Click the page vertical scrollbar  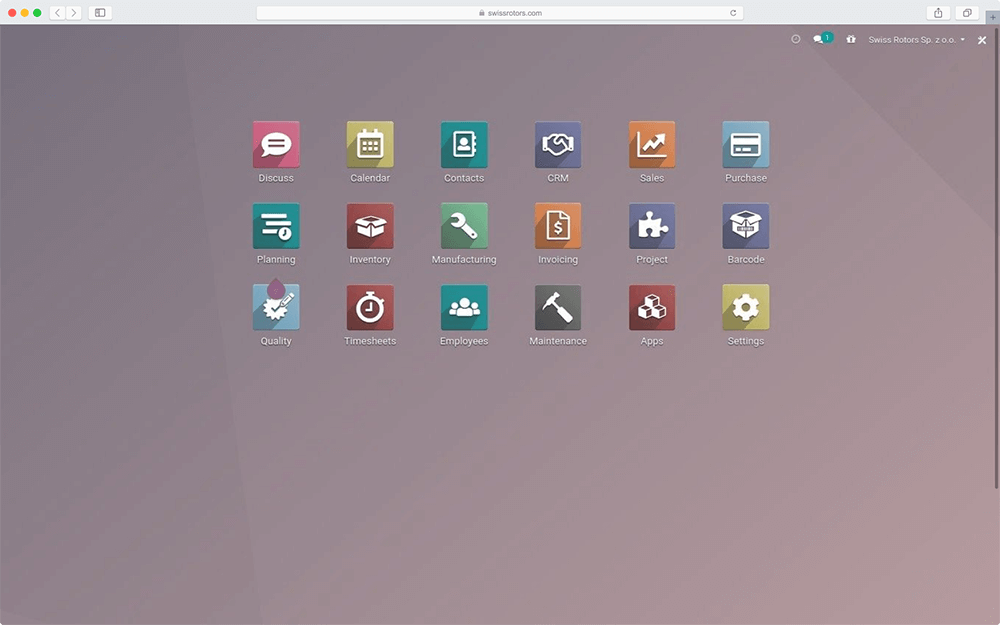996,258
